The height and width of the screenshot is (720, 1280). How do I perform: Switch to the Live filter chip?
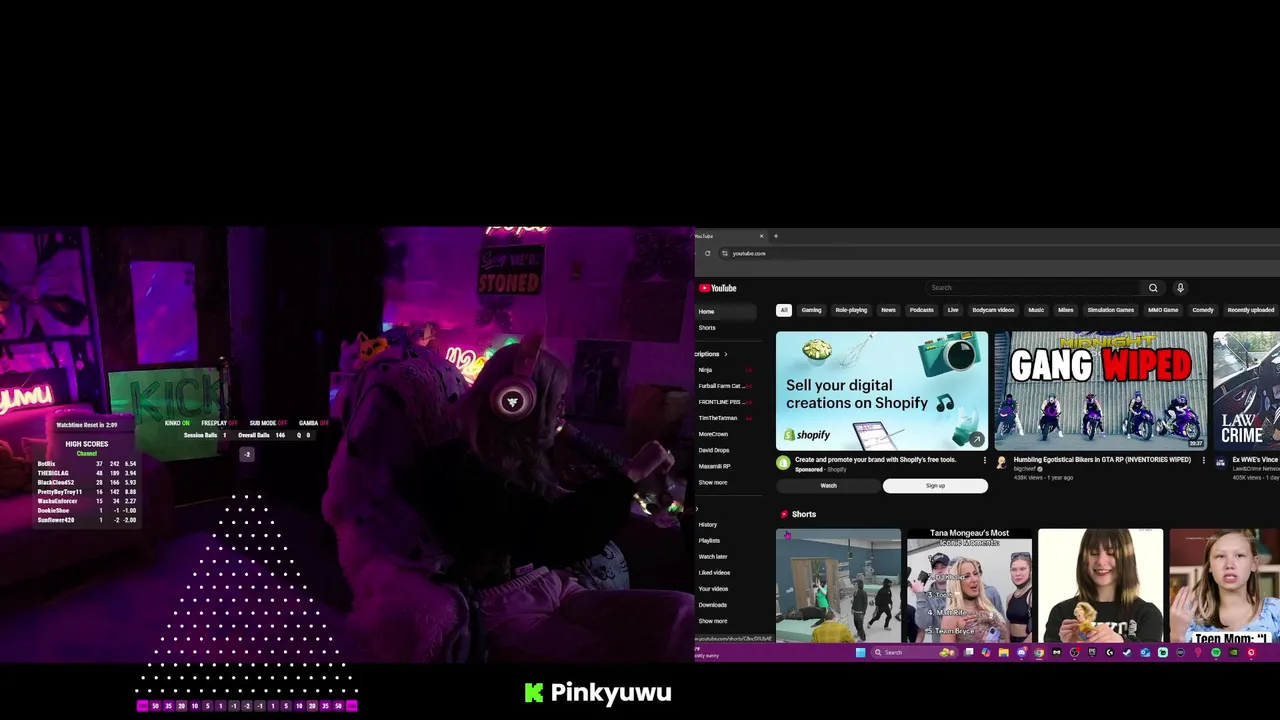pyautogui.click(x=953, y=310)
